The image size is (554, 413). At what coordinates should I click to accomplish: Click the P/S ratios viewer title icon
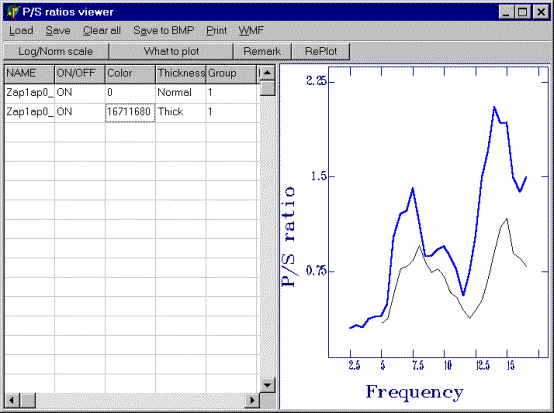[x=12, y=12]
